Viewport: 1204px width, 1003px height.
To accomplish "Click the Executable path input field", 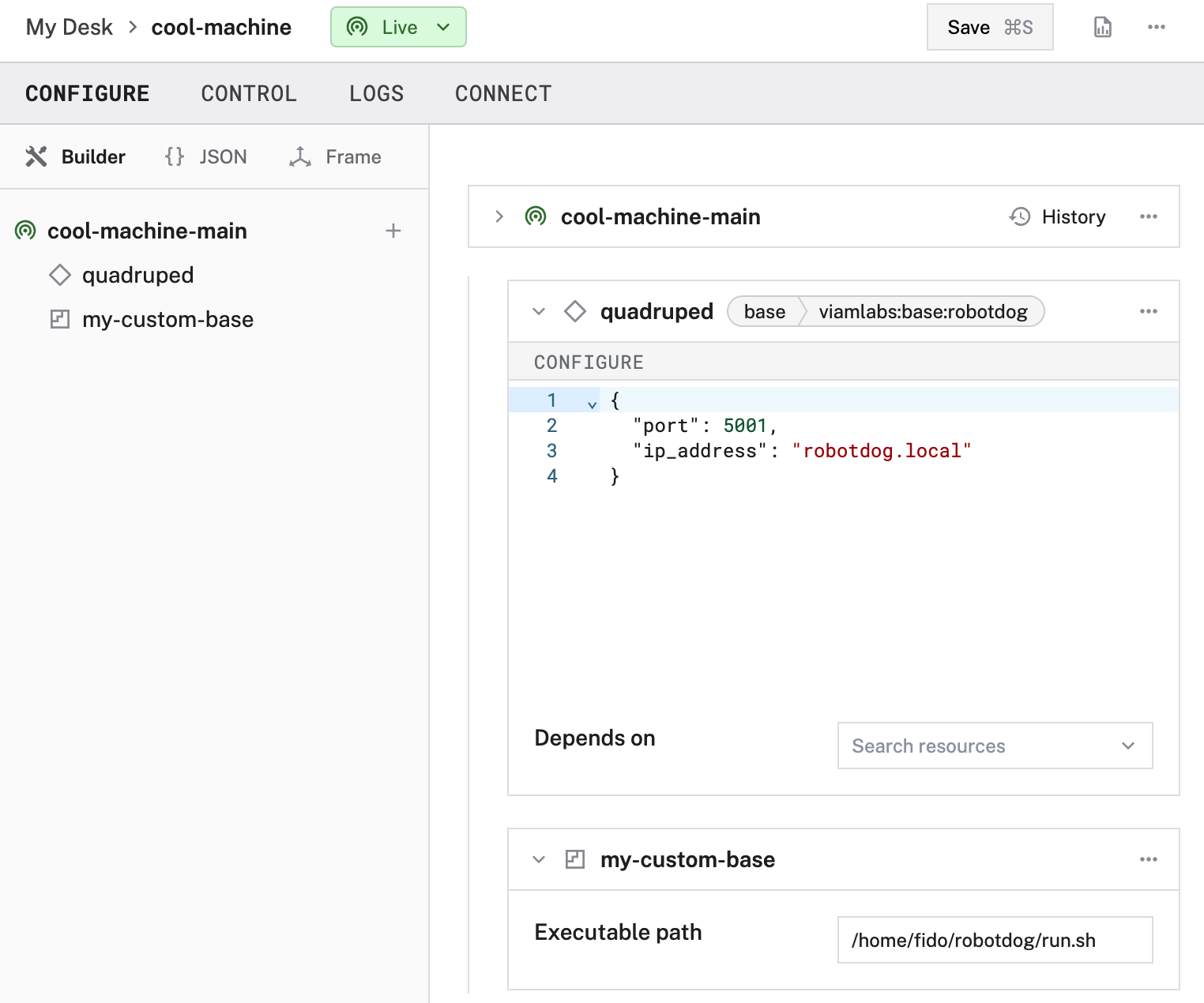I will [994, 940].
